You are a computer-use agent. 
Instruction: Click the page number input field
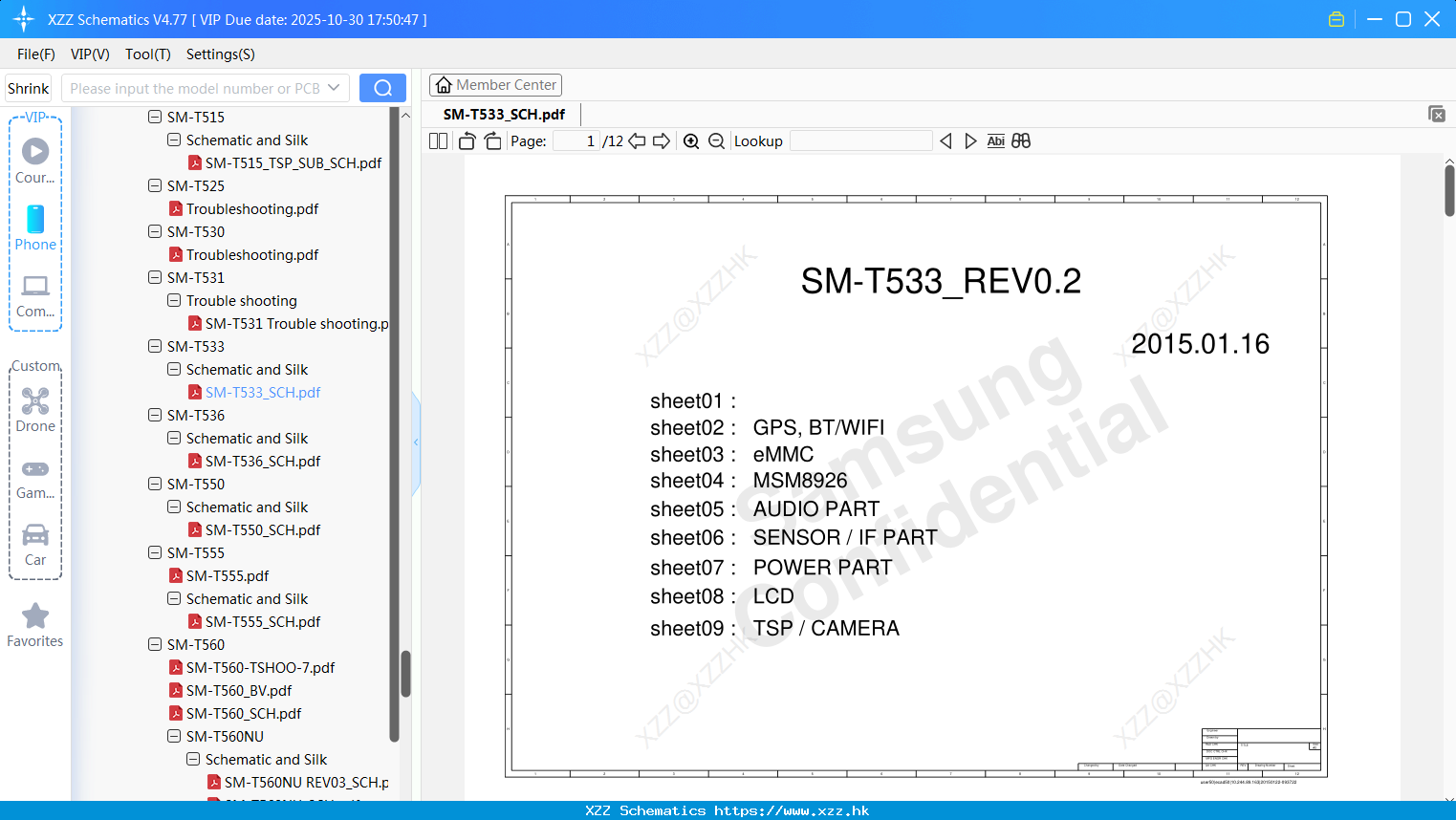tap(576, 140)
